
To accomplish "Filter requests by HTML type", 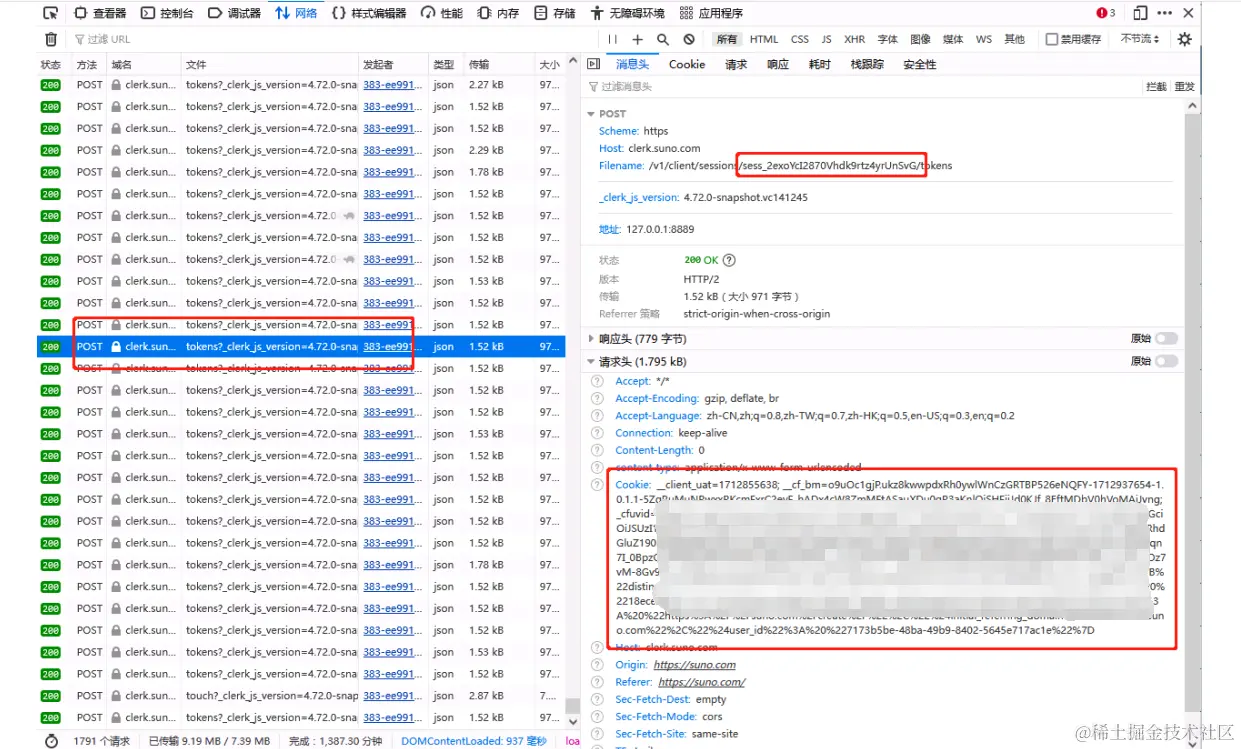I will click(764, 39).
